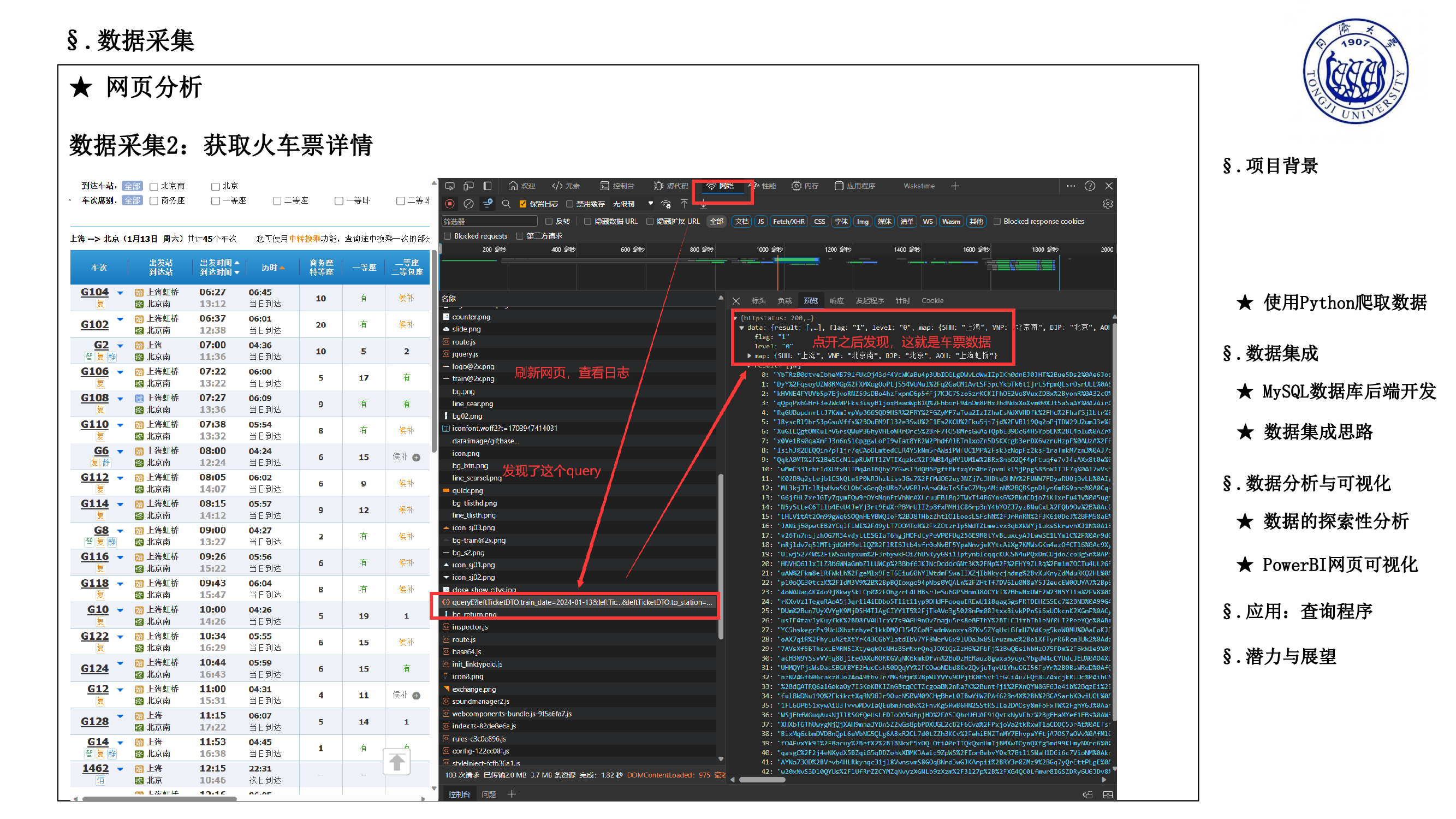The height and width of the screenshot is (819, 1456).
Task: Enable the 禁用缓存 disable cache checkbox
Action: [x=570, y=204]
